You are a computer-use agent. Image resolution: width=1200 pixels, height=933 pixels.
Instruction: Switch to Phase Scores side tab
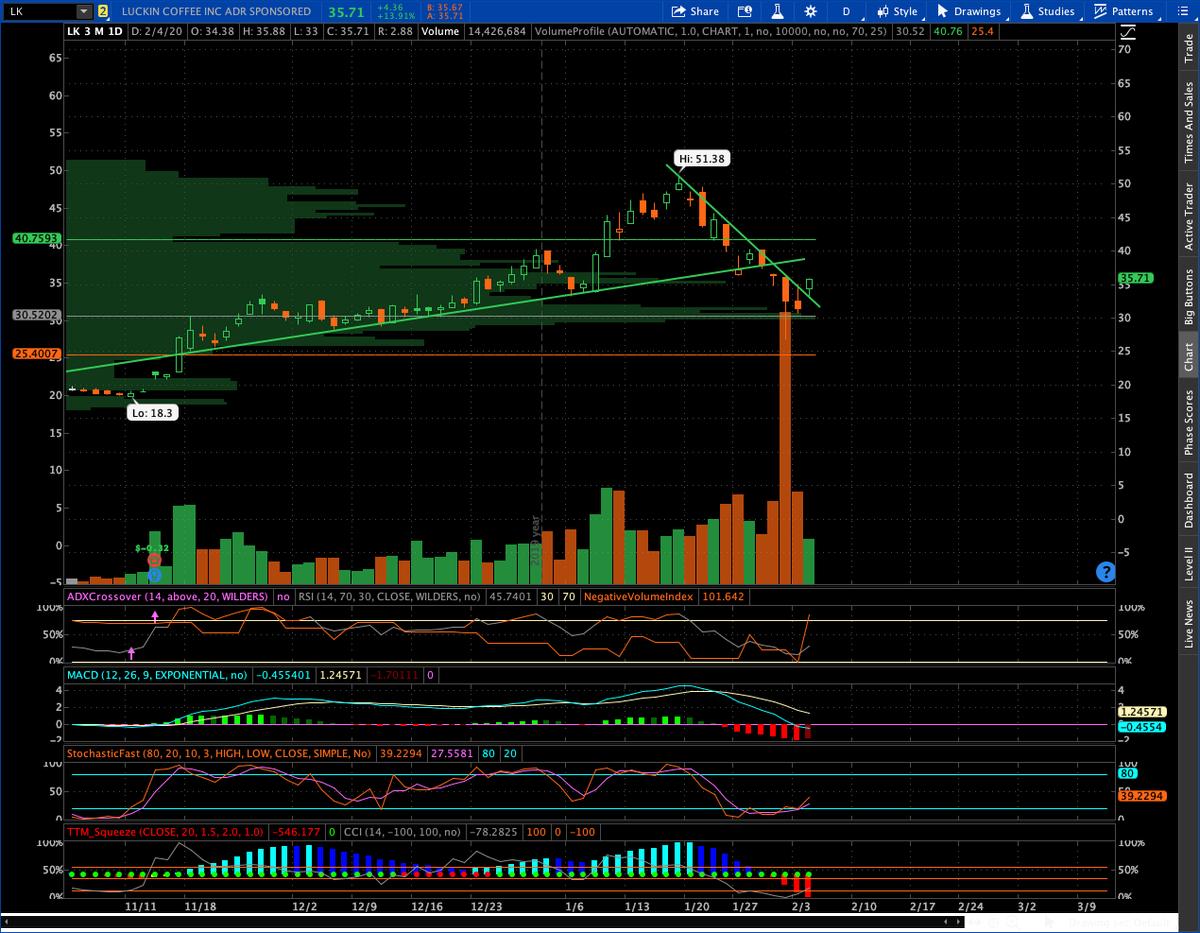(x=1188, y=422)
